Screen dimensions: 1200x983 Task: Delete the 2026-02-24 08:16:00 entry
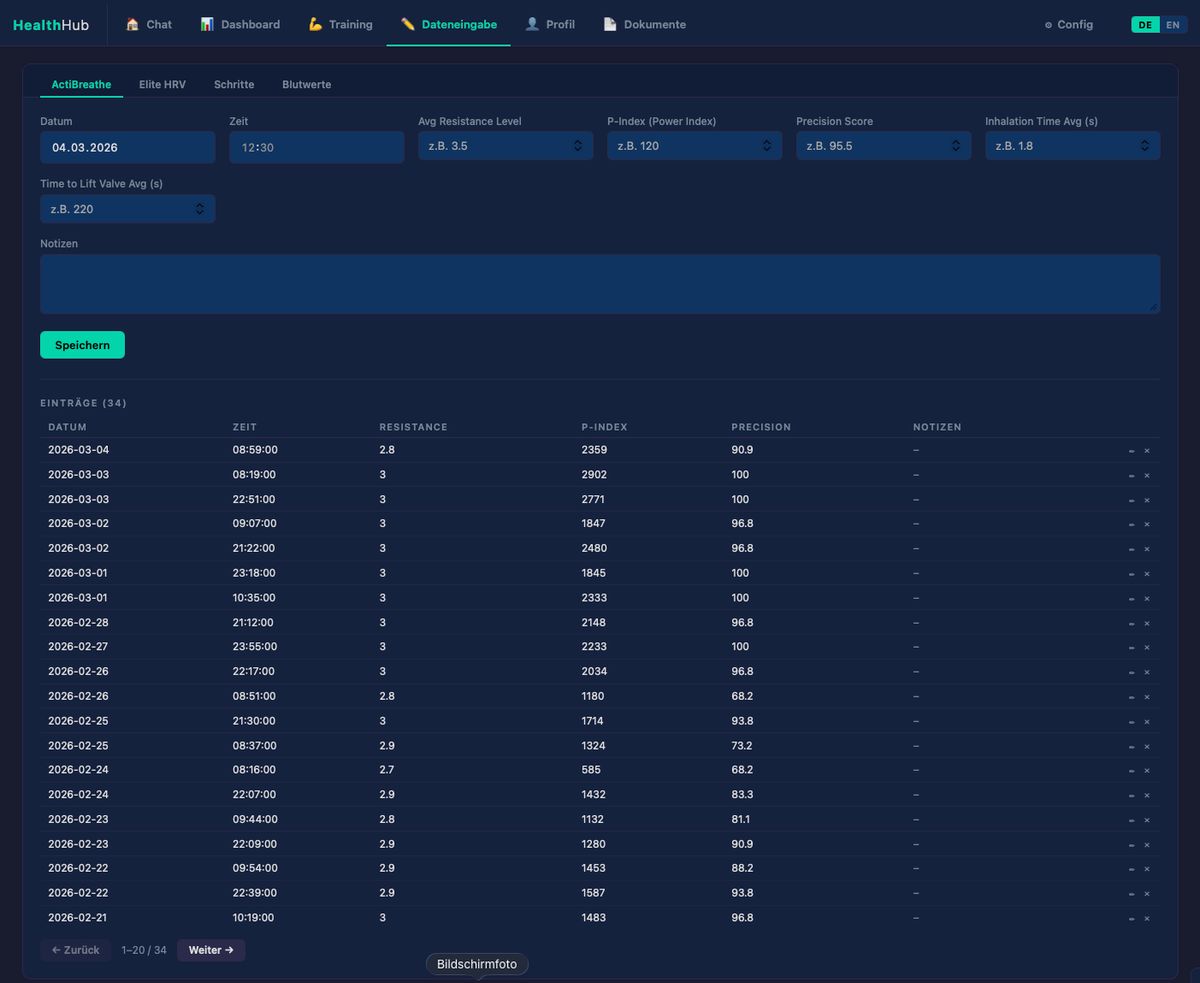[1147, 771]
